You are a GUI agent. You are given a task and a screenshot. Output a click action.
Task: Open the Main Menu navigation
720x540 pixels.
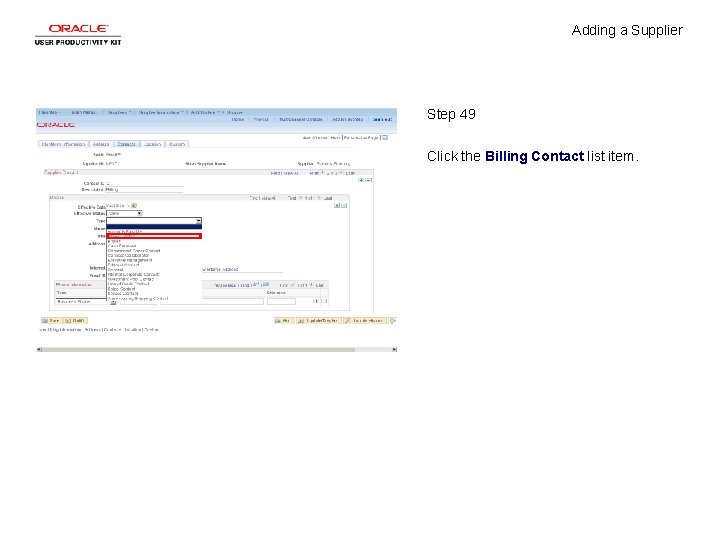[84, 112]
